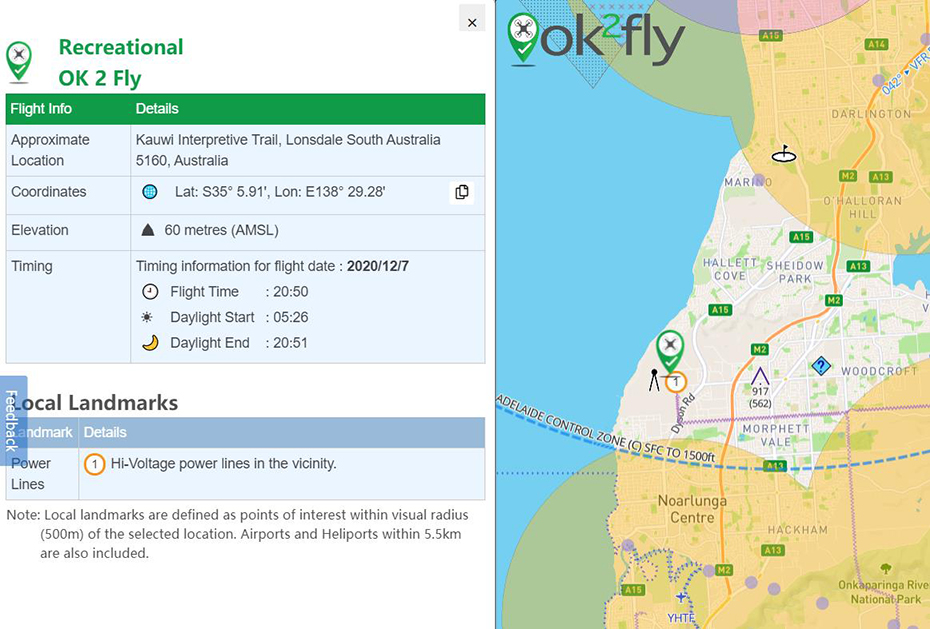Click the YHTF airfield icon on map
The image size is (930, 629).
[x=681, y=596]
